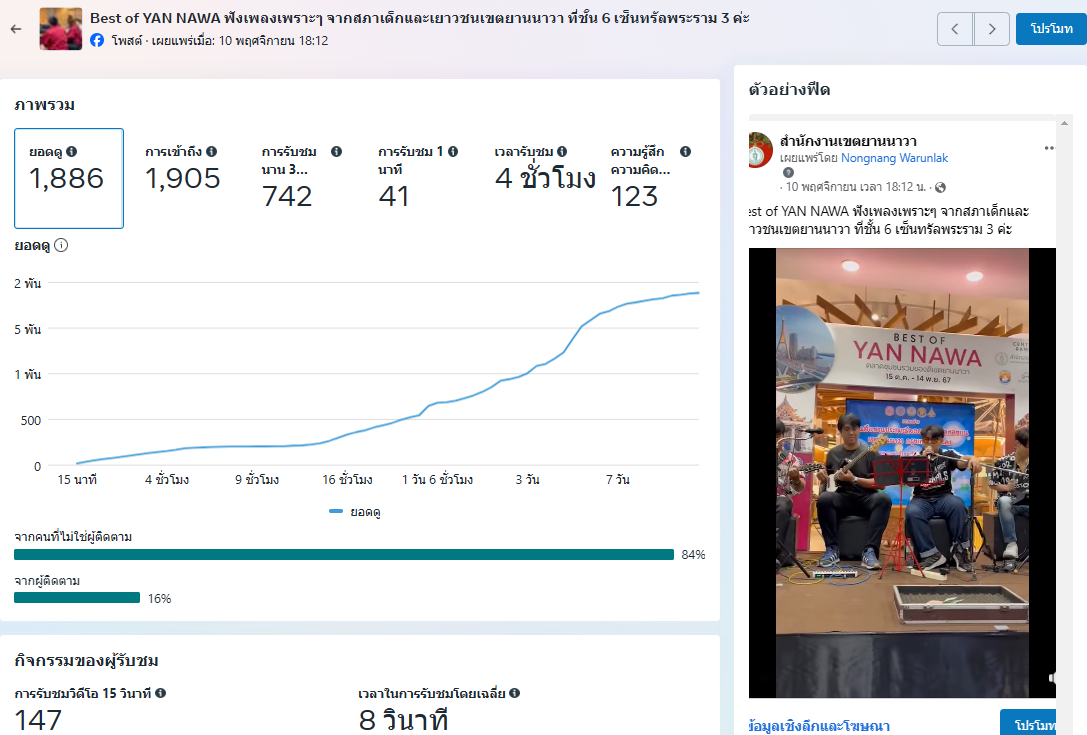Click the ตัวอย่างฟีด panel heading
Image resolution: width=1087 pixels, height=735 pixels.
(x=790, y=89)
